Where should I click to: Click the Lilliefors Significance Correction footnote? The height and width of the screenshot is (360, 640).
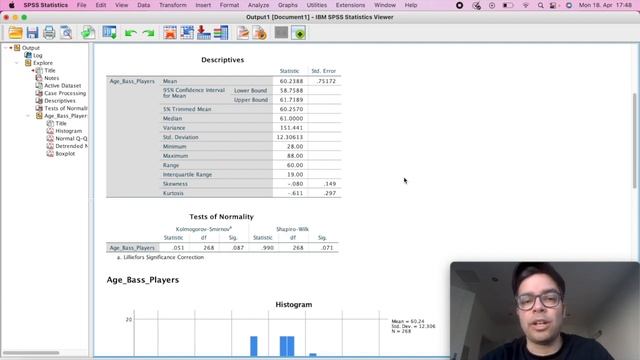tap(160, 257)
